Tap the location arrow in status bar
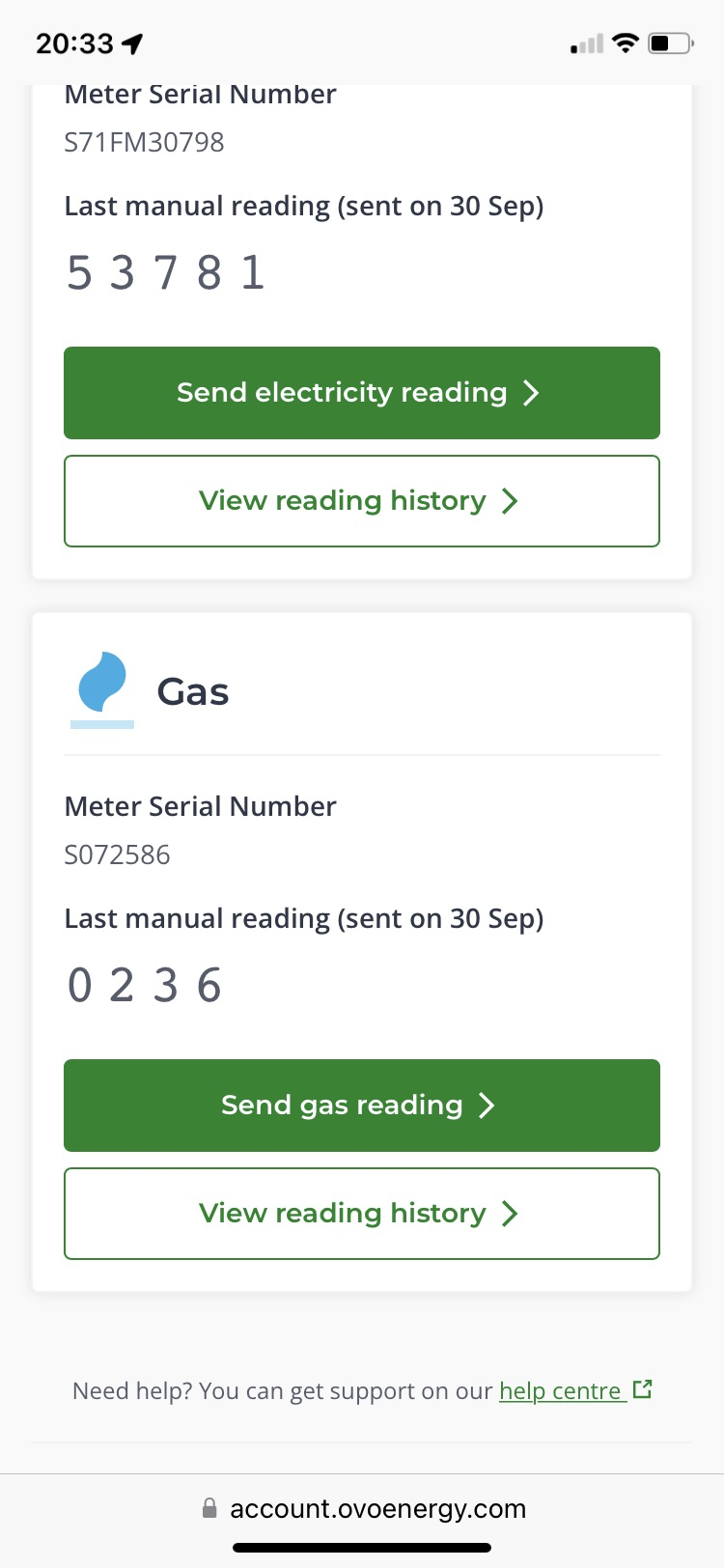The height and width of the screenshot is (1568, 724). click(x=132, y=43)
